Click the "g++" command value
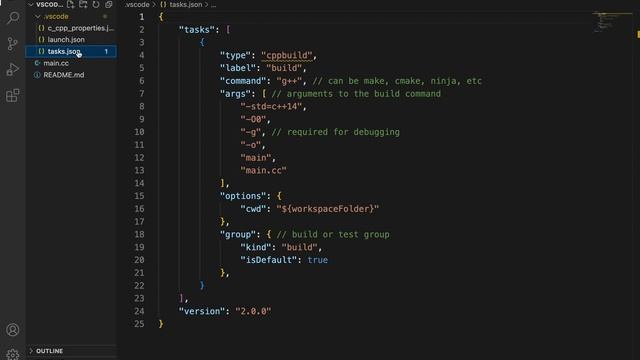 [x=289, y=81]
